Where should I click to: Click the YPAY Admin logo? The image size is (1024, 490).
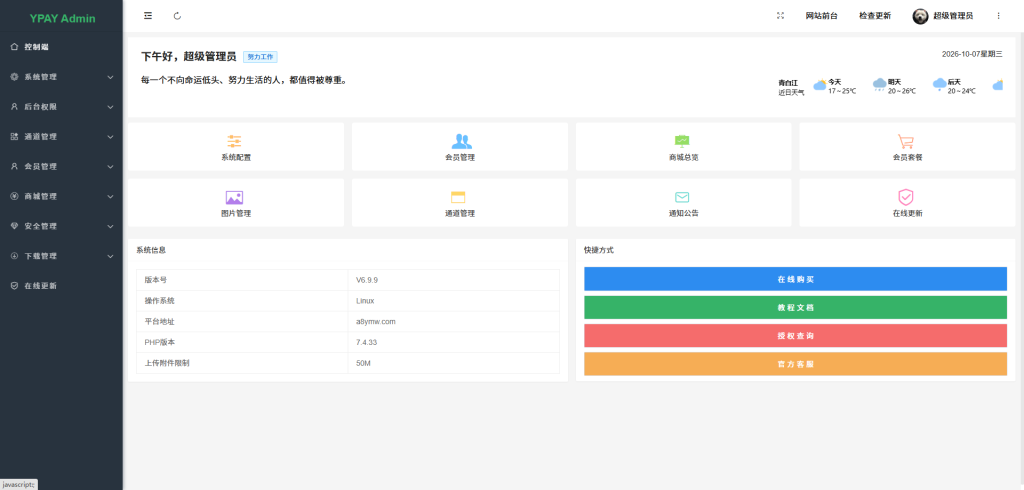[x=62, y=18]
